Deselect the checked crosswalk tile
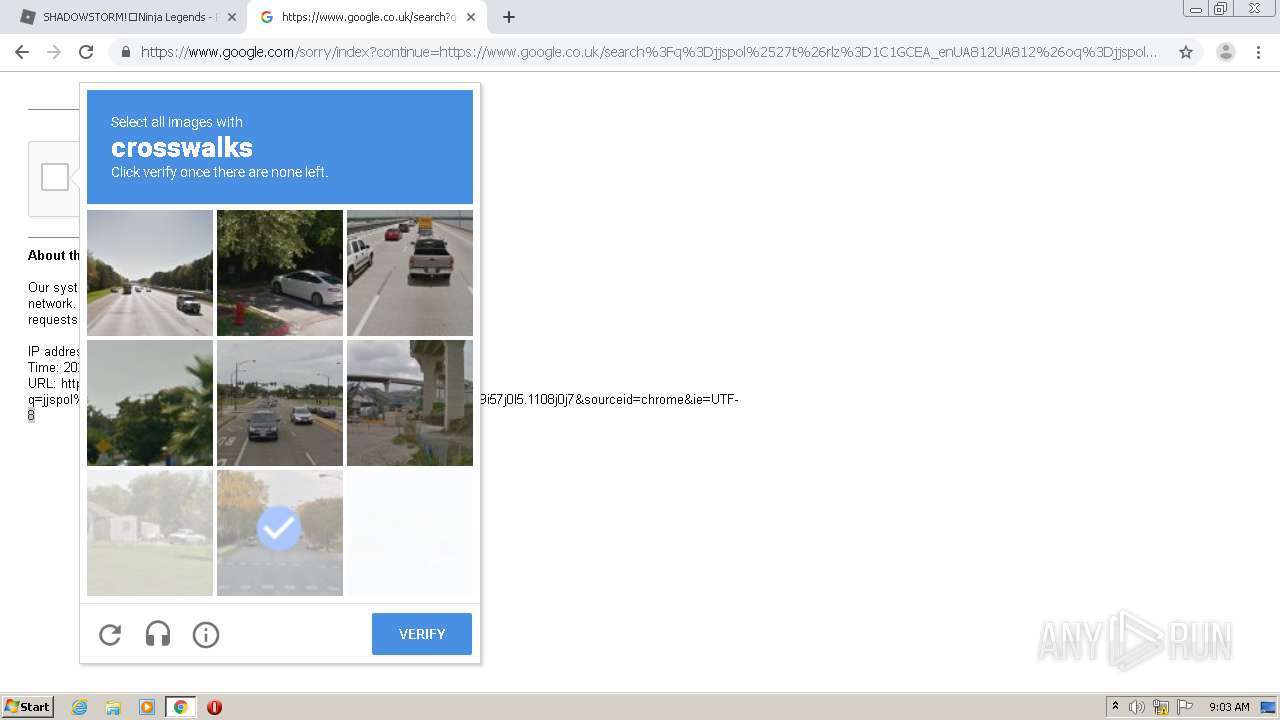Viewport: 1280px width, 720px height. [x=280, y=533]
